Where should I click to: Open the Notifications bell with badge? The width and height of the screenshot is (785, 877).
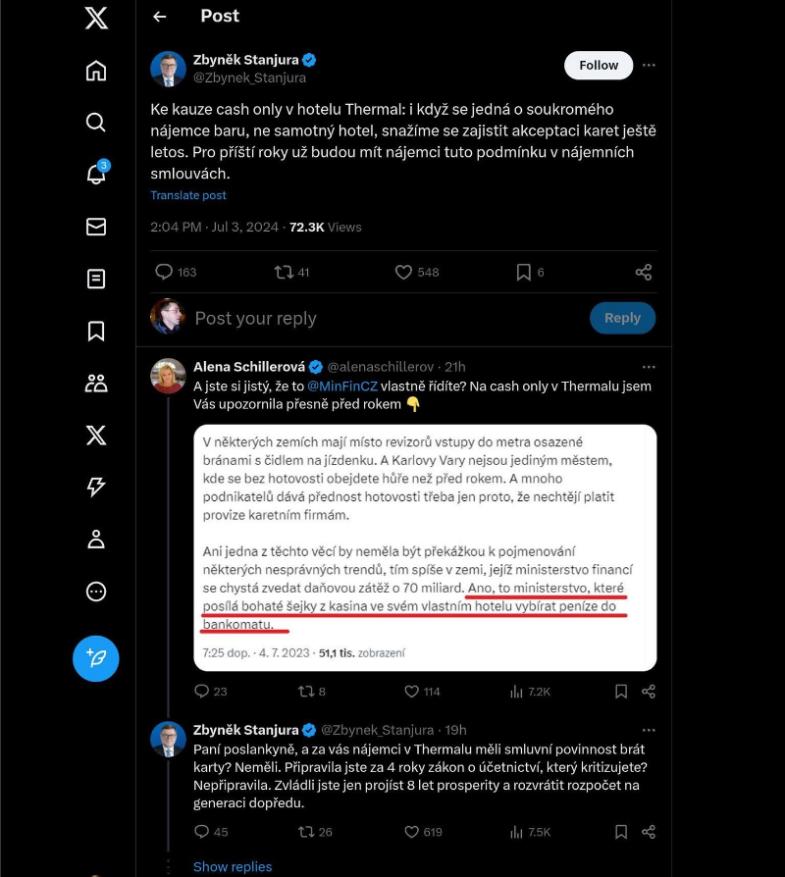[x=96, y=174]
